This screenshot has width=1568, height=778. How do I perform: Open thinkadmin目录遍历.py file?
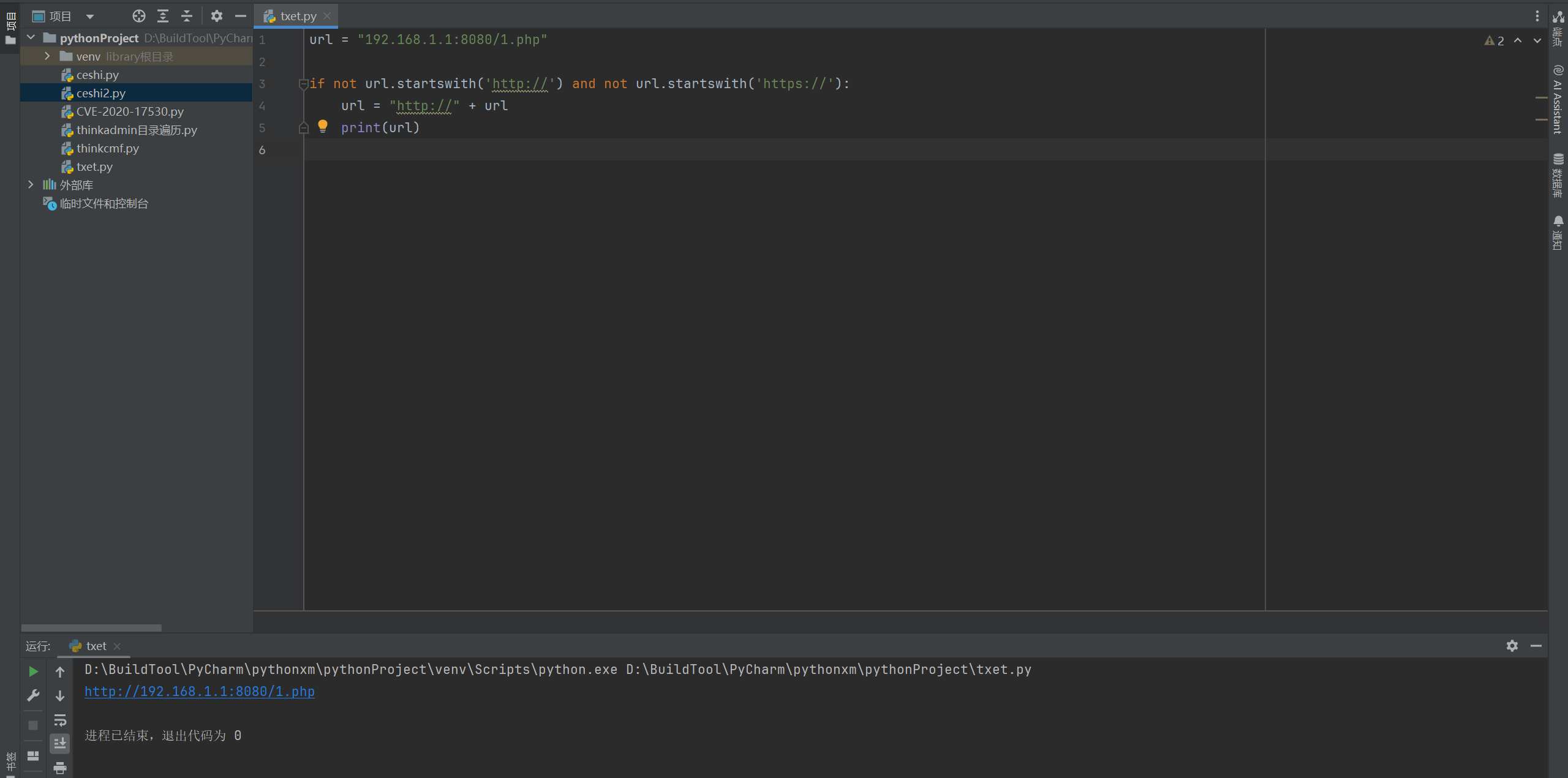pyautogui.click(x=137, y=130)
